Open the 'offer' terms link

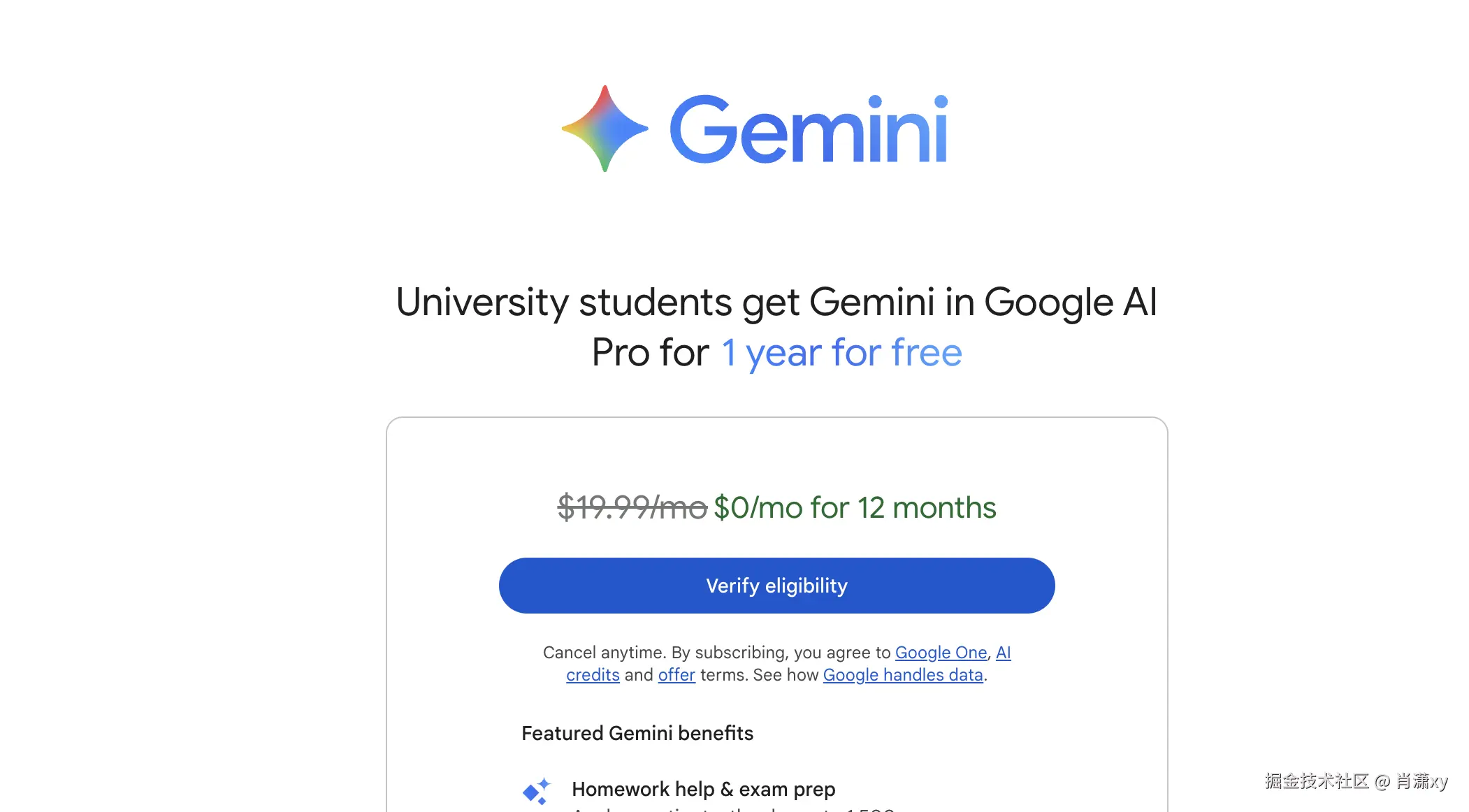676,675
